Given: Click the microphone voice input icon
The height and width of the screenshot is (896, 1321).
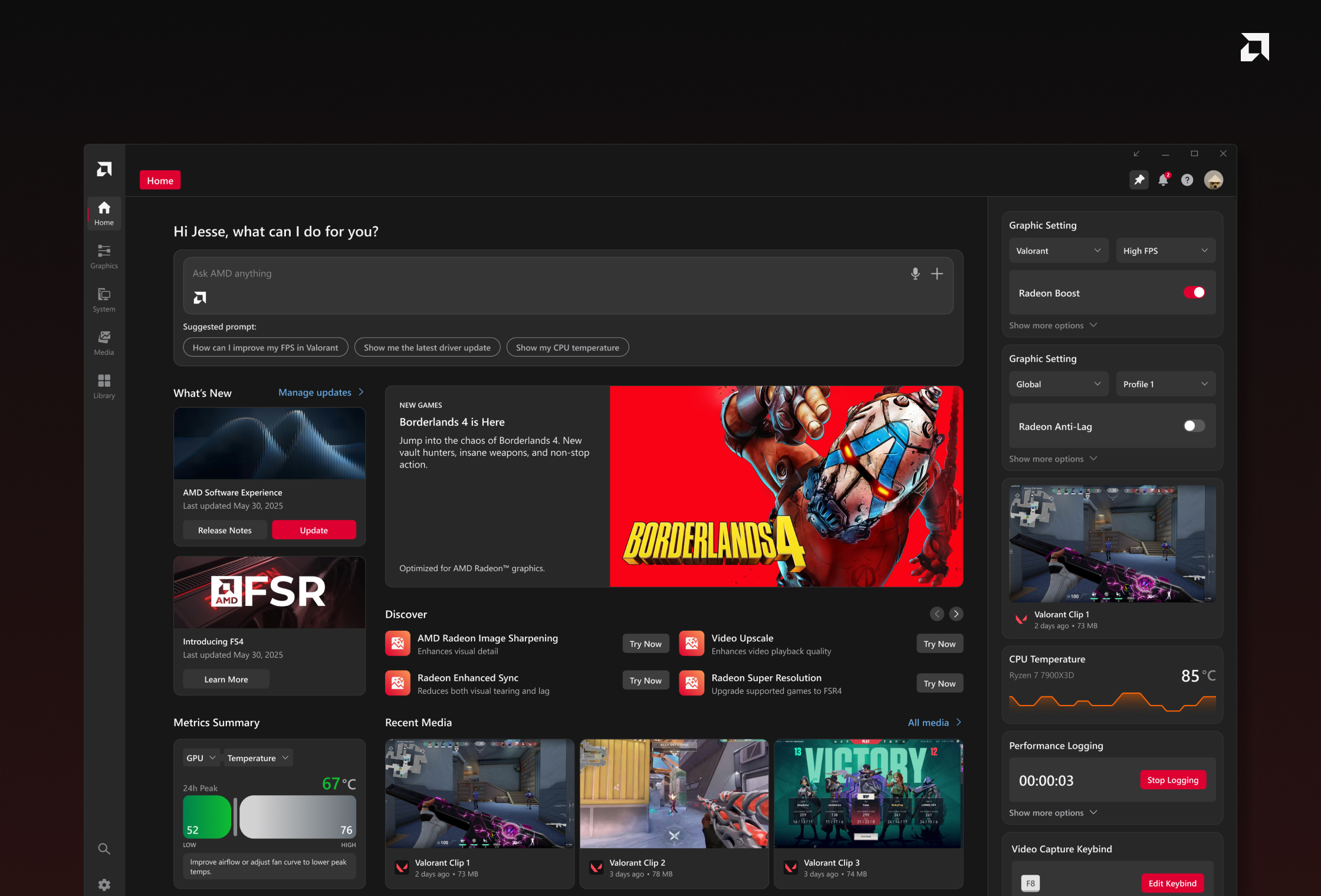Looking at the screenshot, I should click(x=915, y=274).
